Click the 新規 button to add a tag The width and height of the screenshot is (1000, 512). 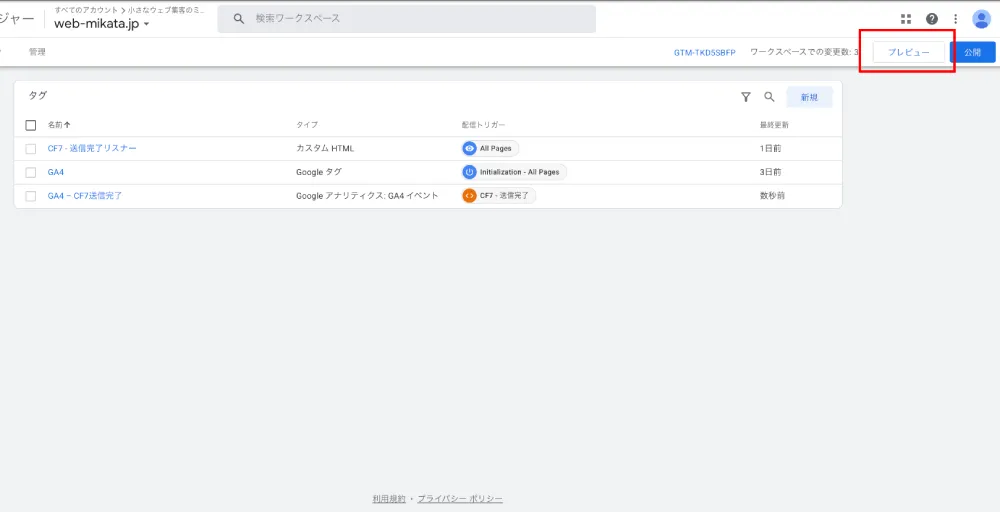[x=809, y=97]
